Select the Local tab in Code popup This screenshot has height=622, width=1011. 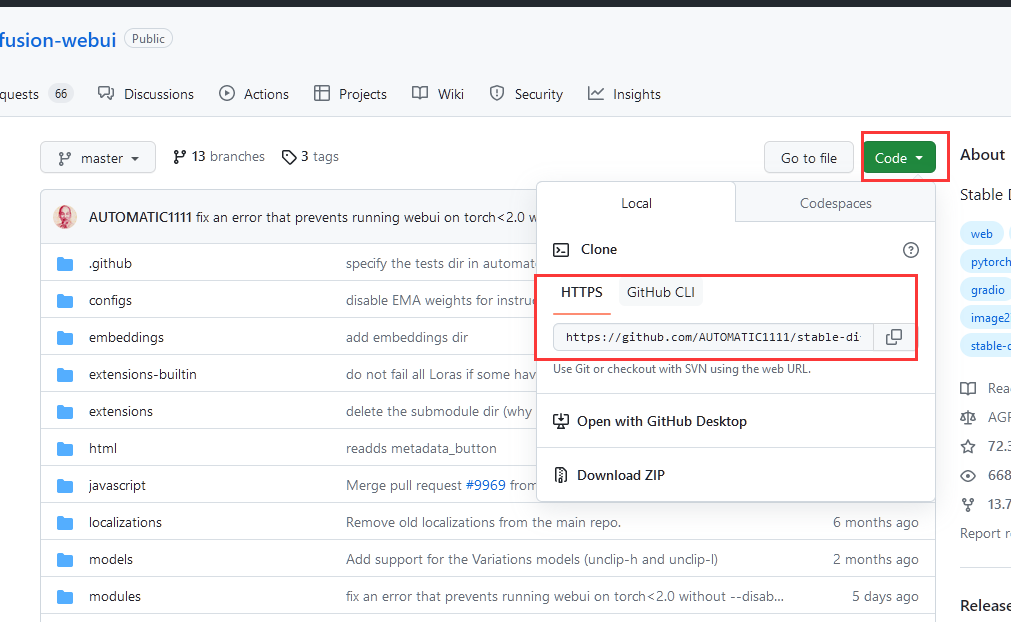(636, 204)
